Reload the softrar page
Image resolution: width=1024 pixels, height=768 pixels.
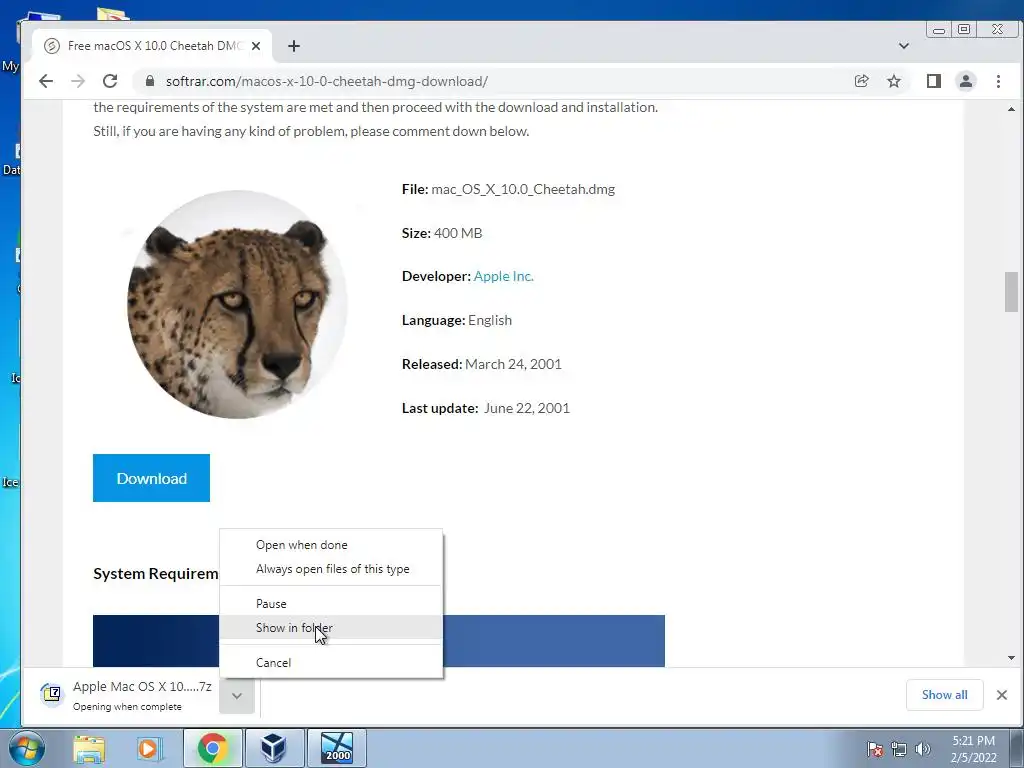click(110, 81)
